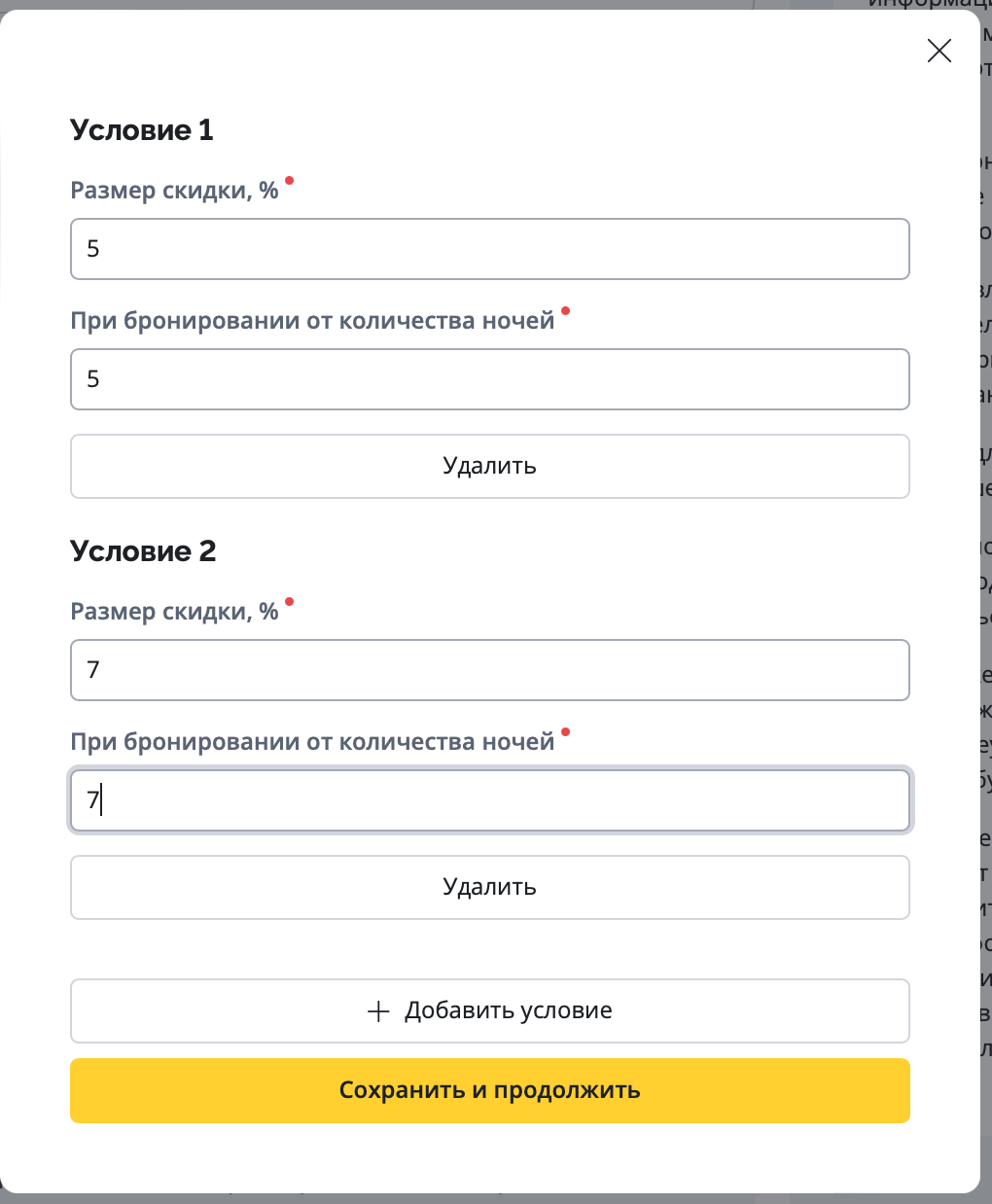
Task: Close the discount conditions dialog
Action: click(939, 51)
